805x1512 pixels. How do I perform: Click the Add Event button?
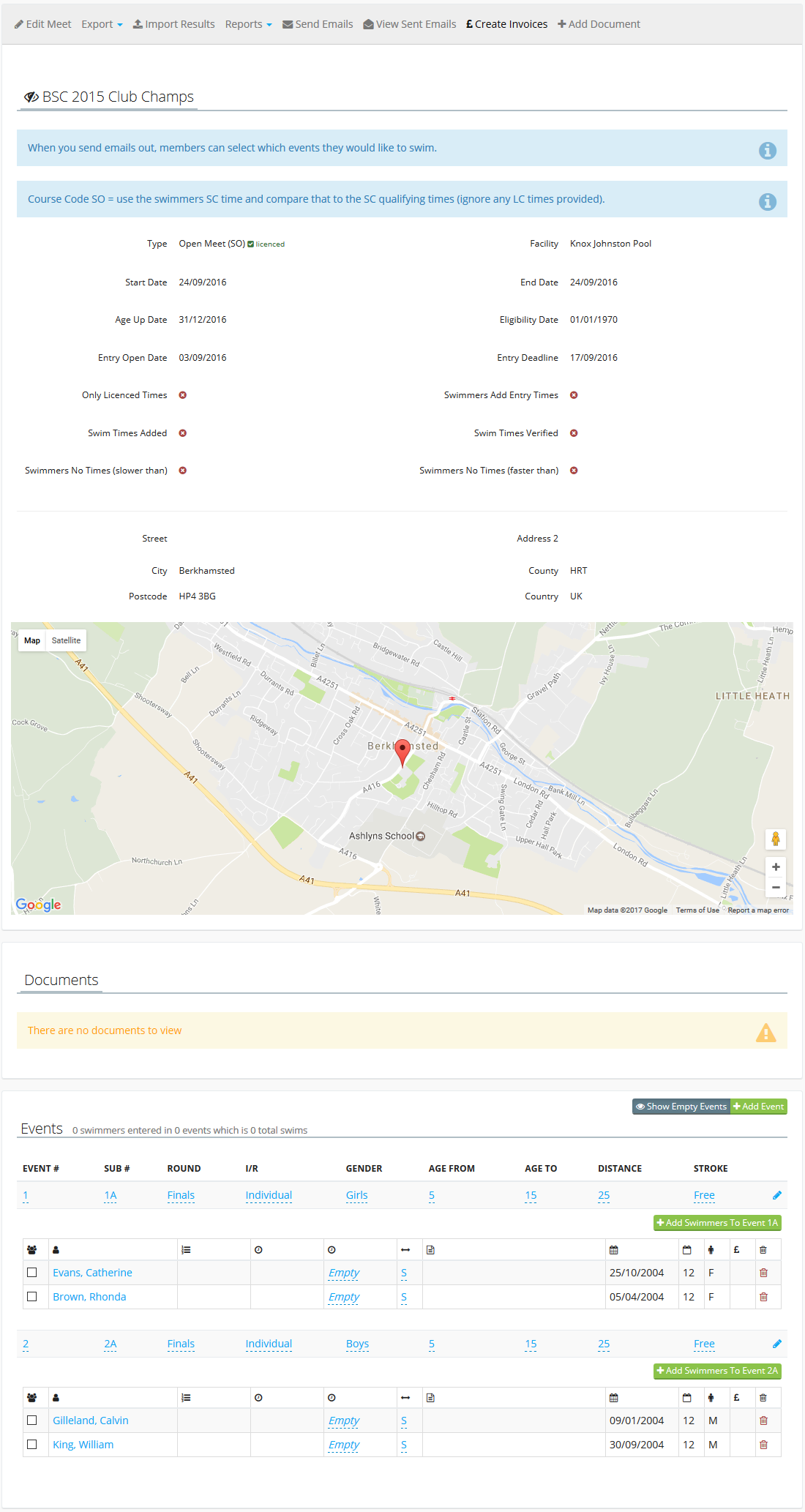(x=759, y=1107)
